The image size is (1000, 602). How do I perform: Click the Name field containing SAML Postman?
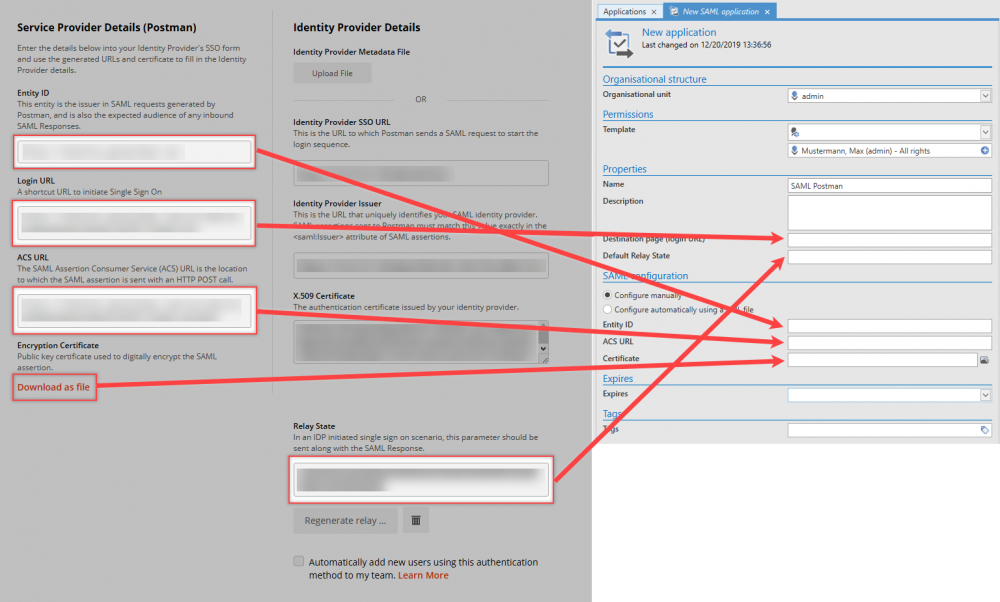click(888, 186)
